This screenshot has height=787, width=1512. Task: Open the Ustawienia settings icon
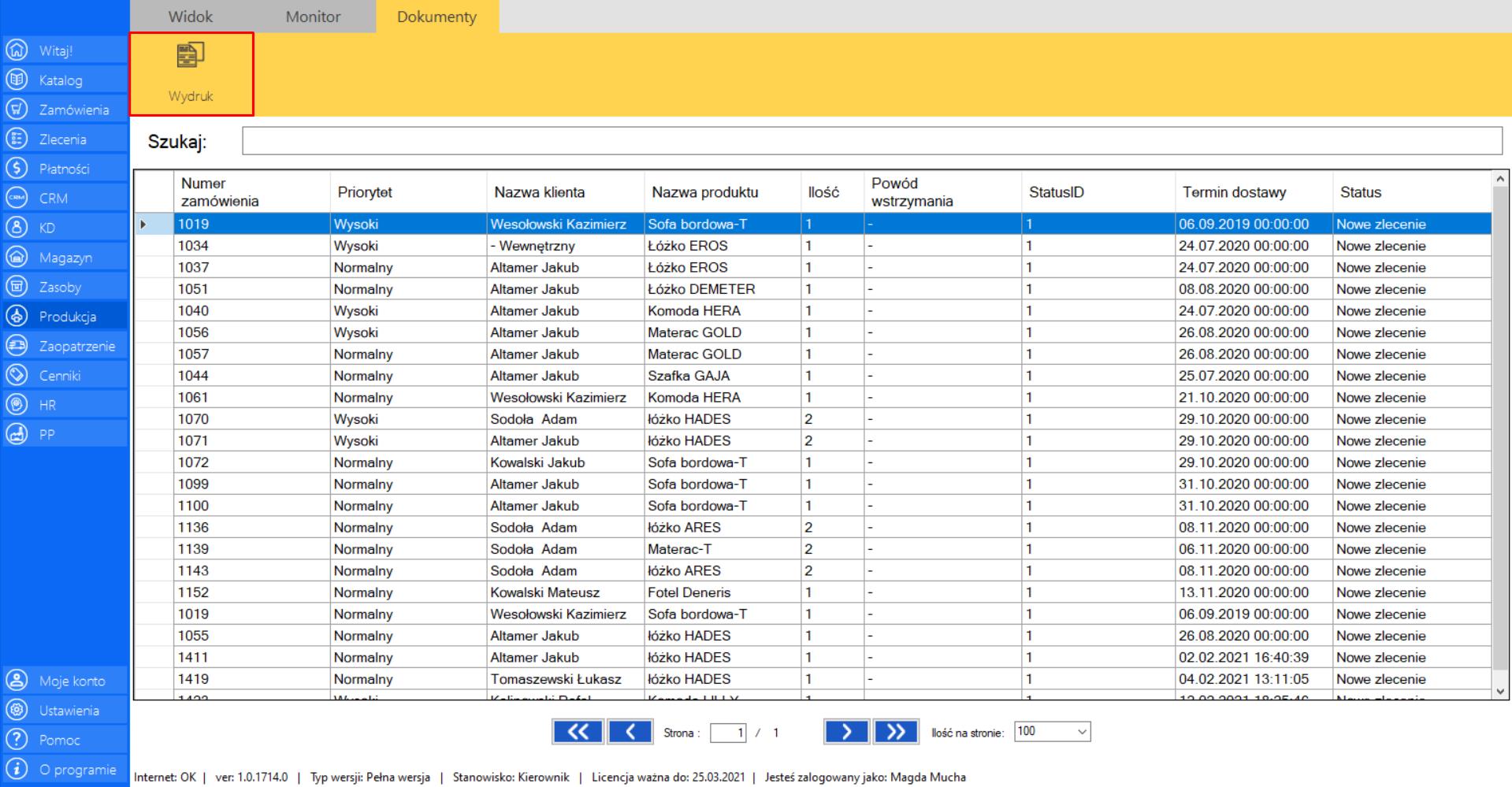coord(16,710)
